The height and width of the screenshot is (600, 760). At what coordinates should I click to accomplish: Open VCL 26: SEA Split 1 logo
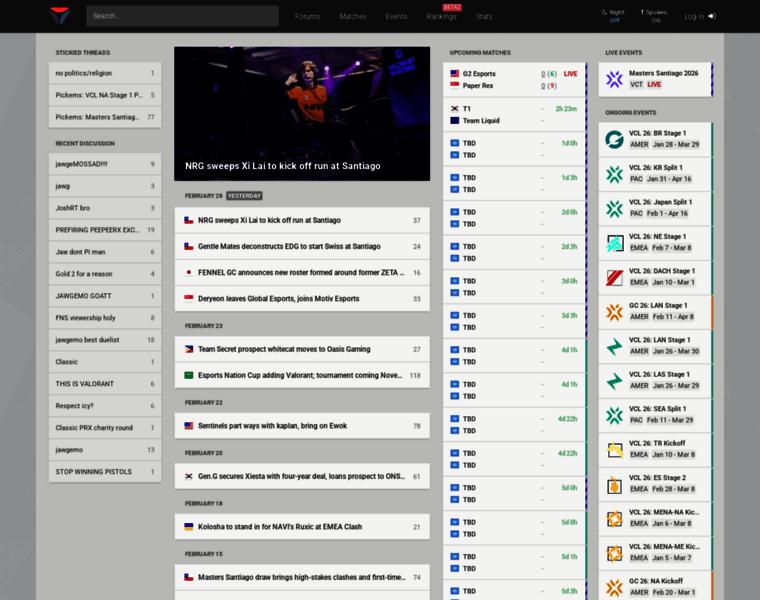click(x=614, y=415)
